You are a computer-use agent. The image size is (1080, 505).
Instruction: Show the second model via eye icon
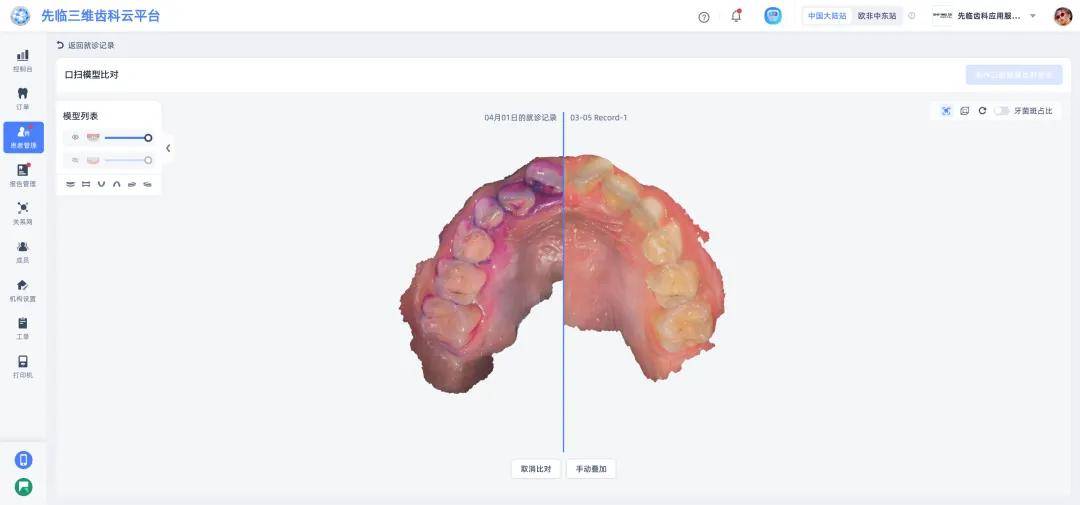pyautogui.click(x=75, y=160)
